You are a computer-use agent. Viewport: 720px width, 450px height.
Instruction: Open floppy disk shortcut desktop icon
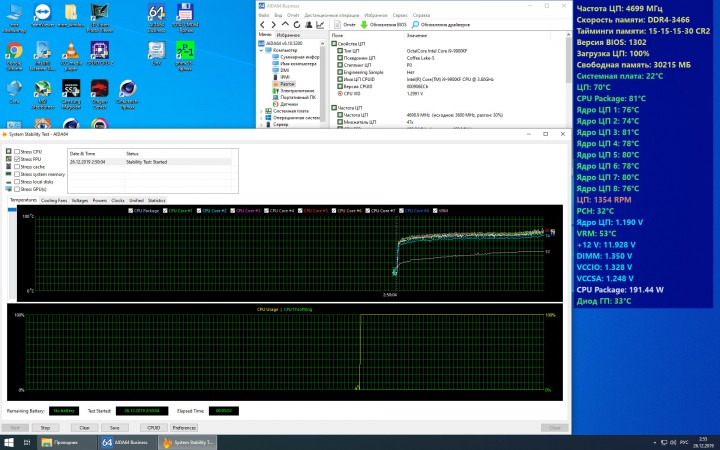click(185, 18)
